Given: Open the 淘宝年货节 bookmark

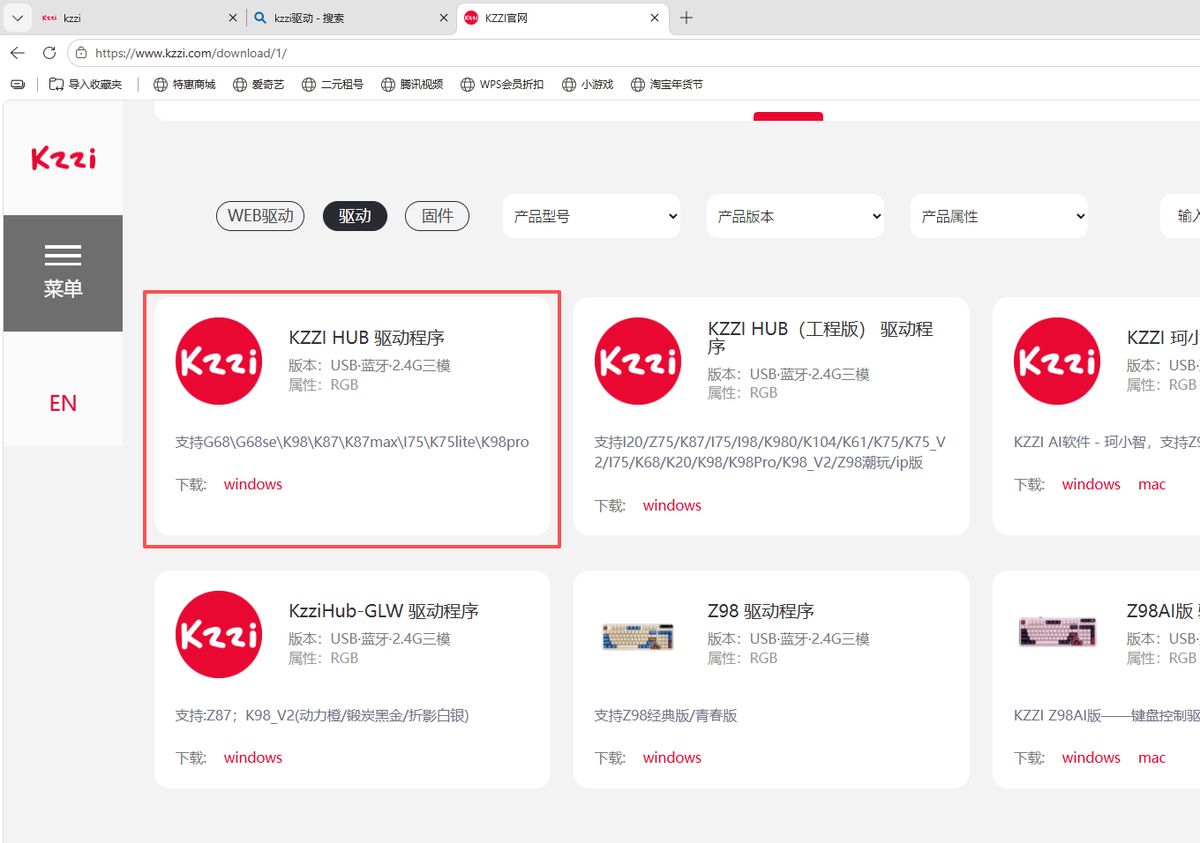Looking at the screenshot, I should pos(667,85).
